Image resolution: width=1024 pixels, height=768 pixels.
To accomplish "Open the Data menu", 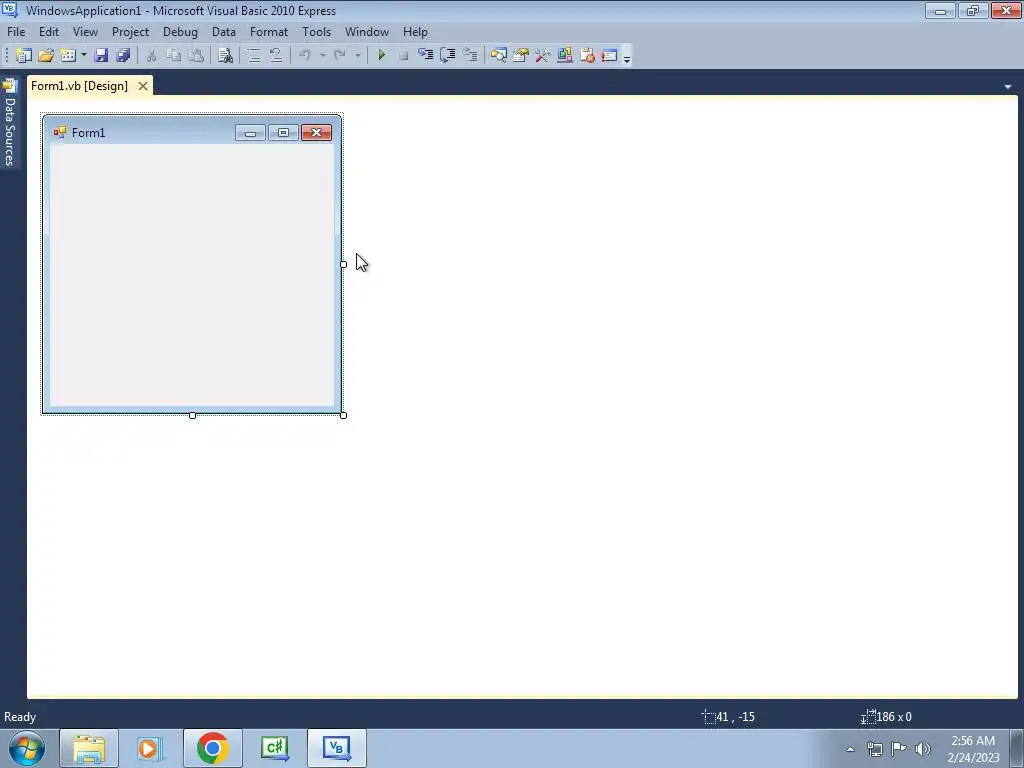I will (223, 32).
